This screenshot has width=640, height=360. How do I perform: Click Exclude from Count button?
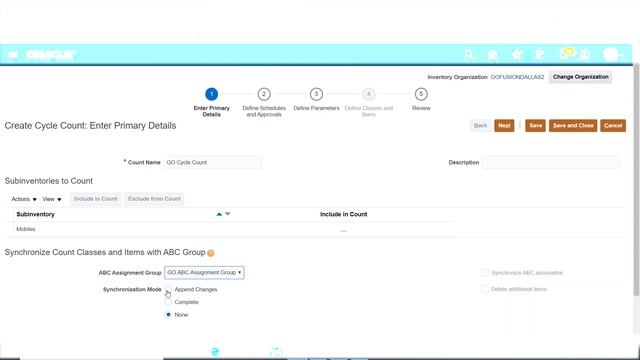(x=154, y=199)
